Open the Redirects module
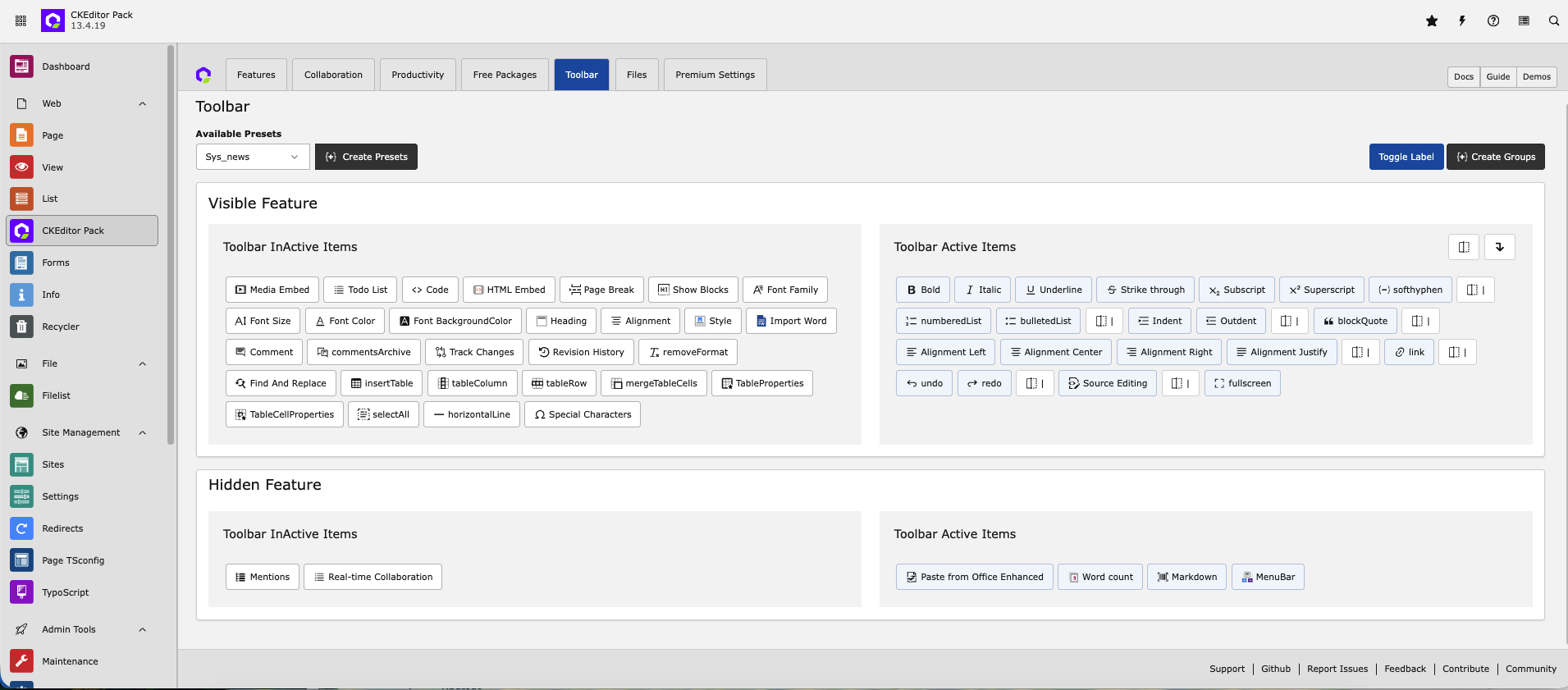 tap(62, 528)
